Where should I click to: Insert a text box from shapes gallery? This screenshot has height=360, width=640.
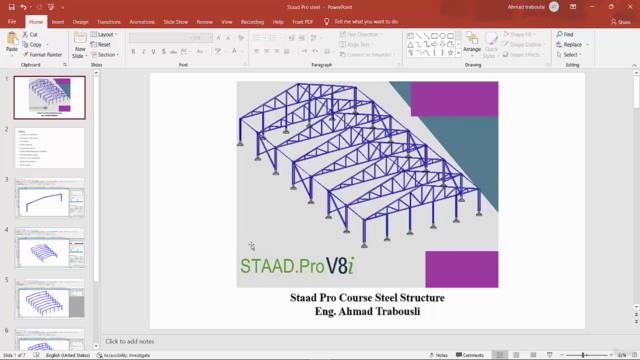[x=411, y=36]
